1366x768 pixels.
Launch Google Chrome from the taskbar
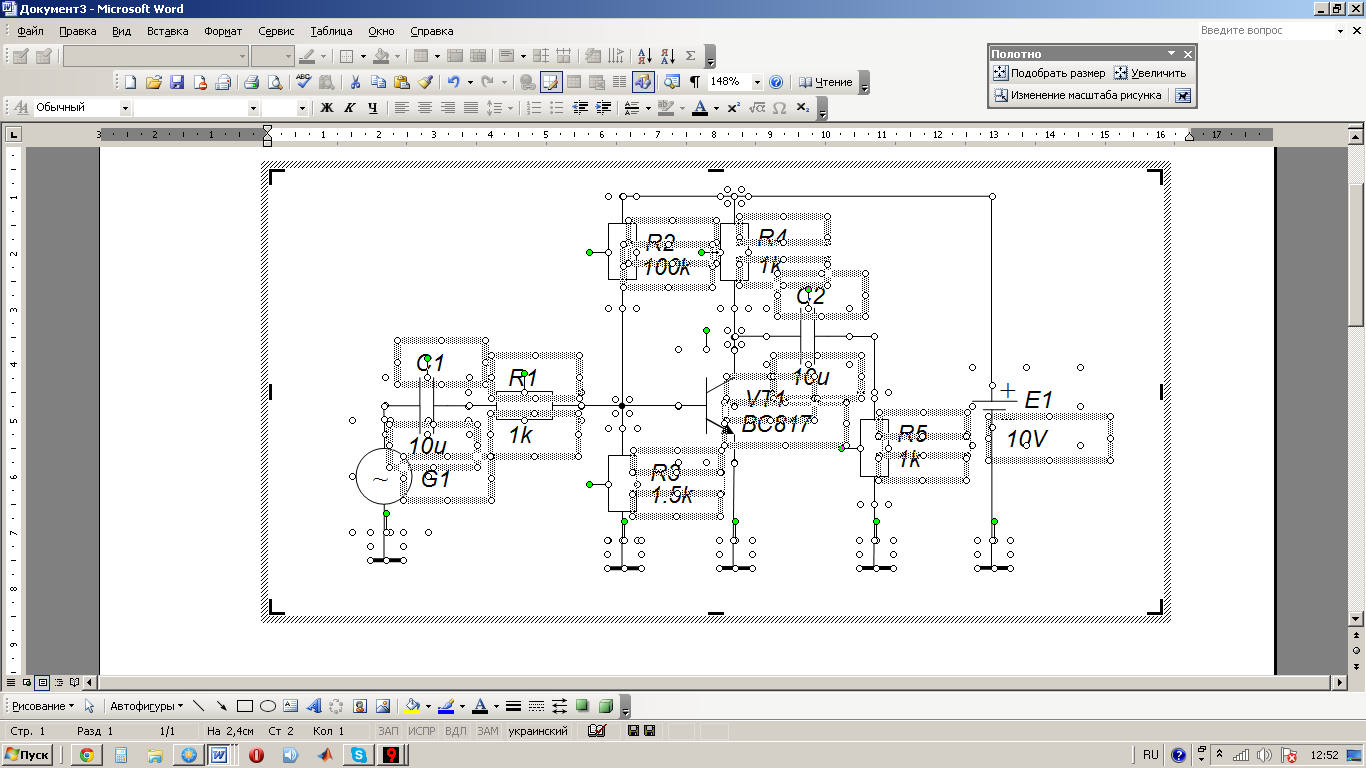(87, 755)
